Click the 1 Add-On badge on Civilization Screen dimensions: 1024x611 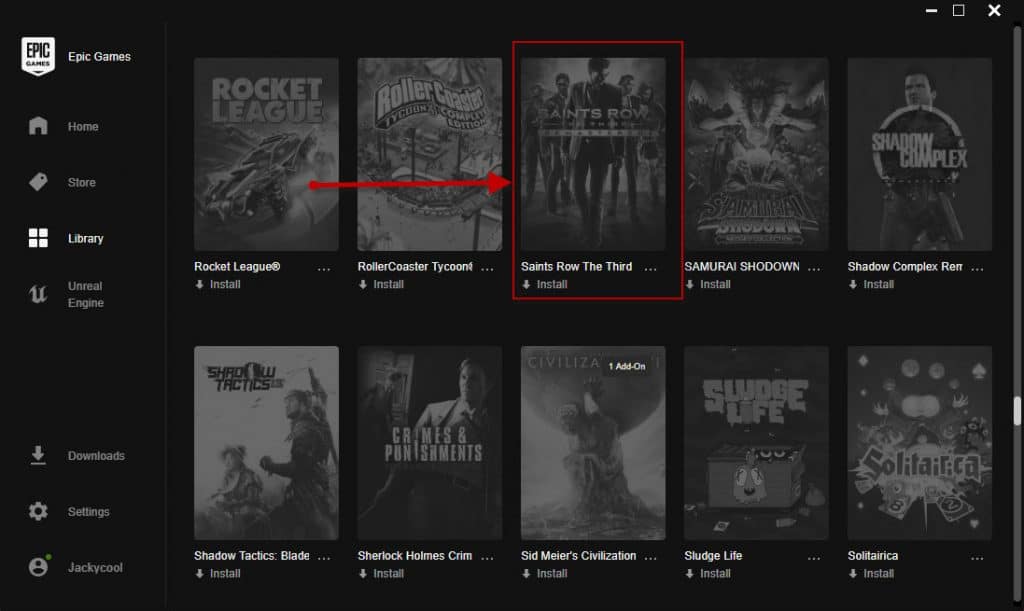click(x=627, y=366)
